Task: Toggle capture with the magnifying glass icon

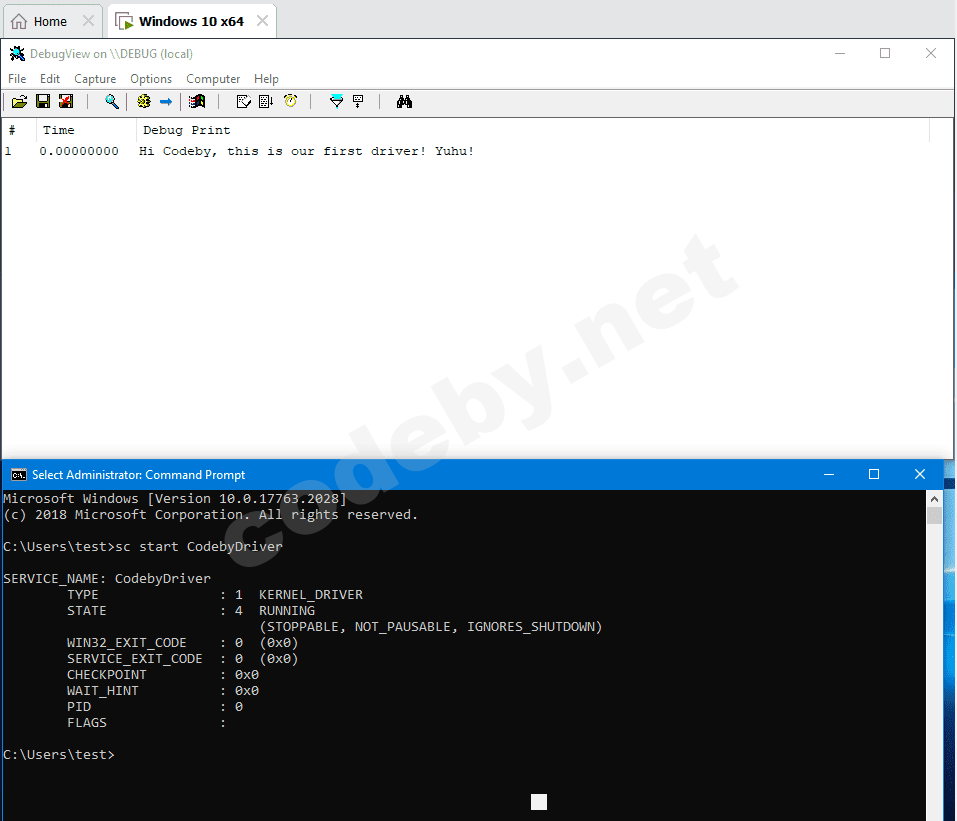Action: click(x=112, y=101)
